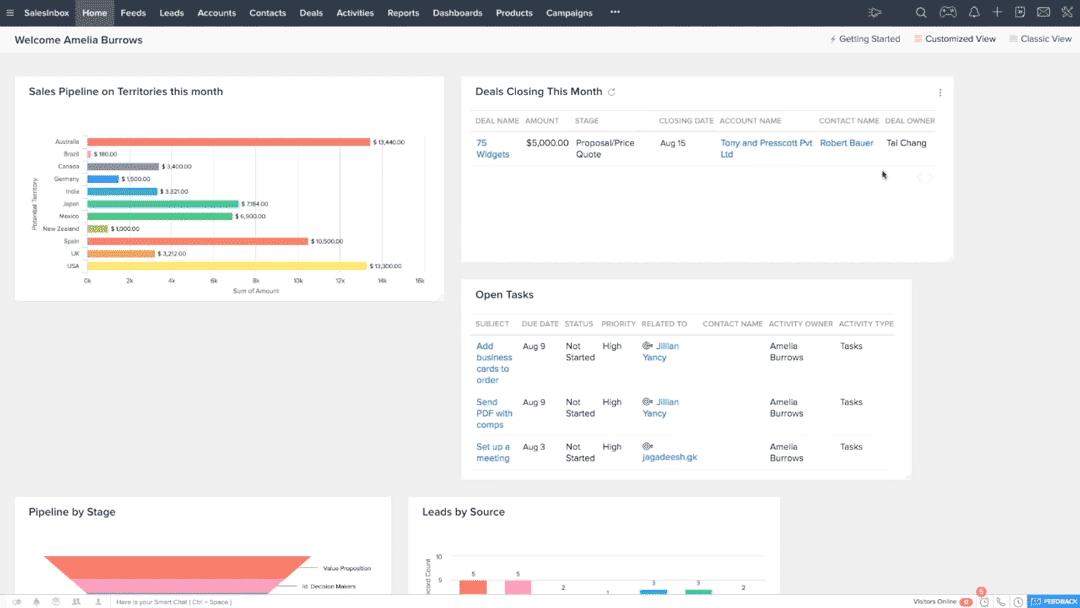Screen dimensions: 1080x608
Task: Open Robert Bauer contact
Action: pyautogui.click(x=847, y=143)
